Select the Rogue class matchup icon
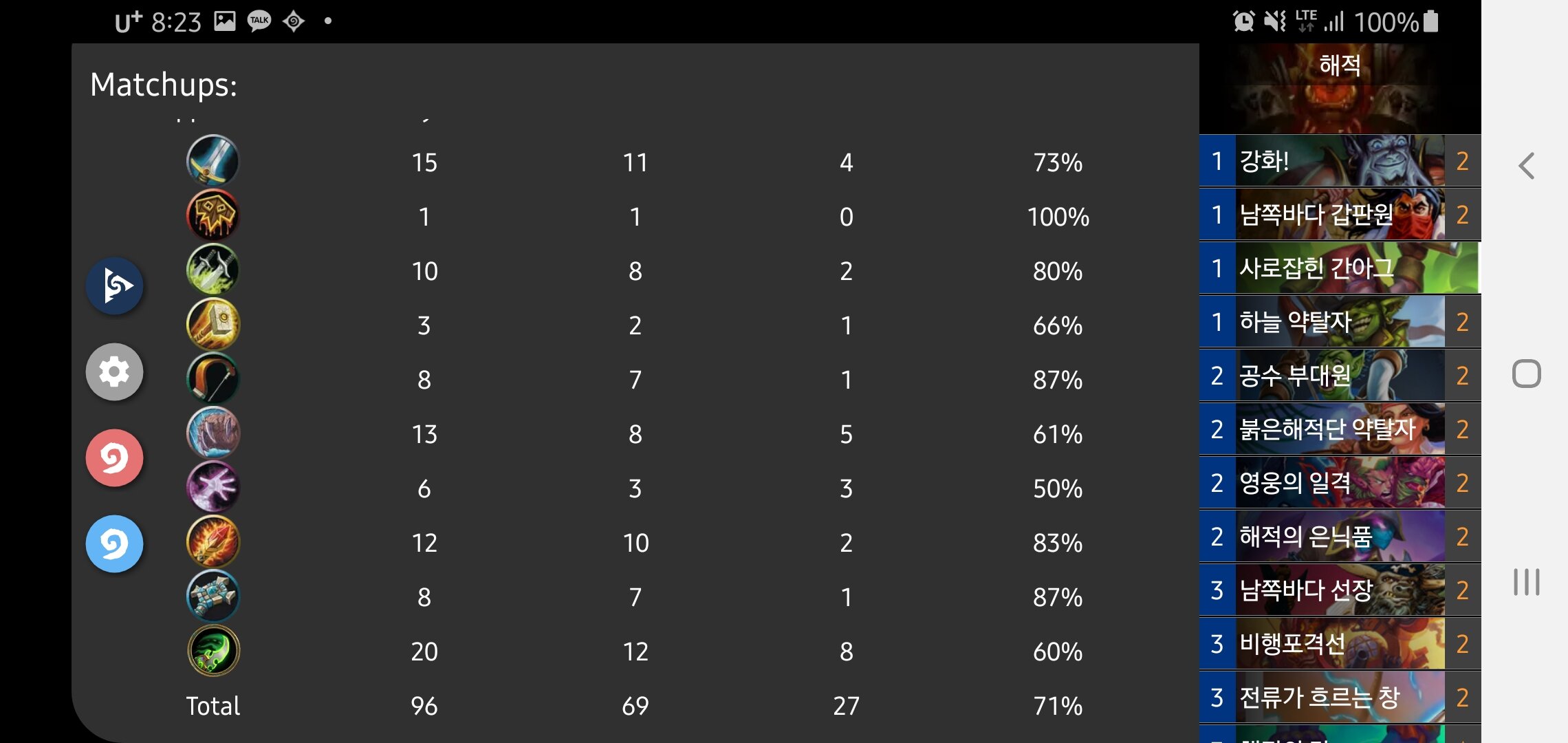Image resolution: width=1568 pixels, height=743 pixels. click(213, 270)
